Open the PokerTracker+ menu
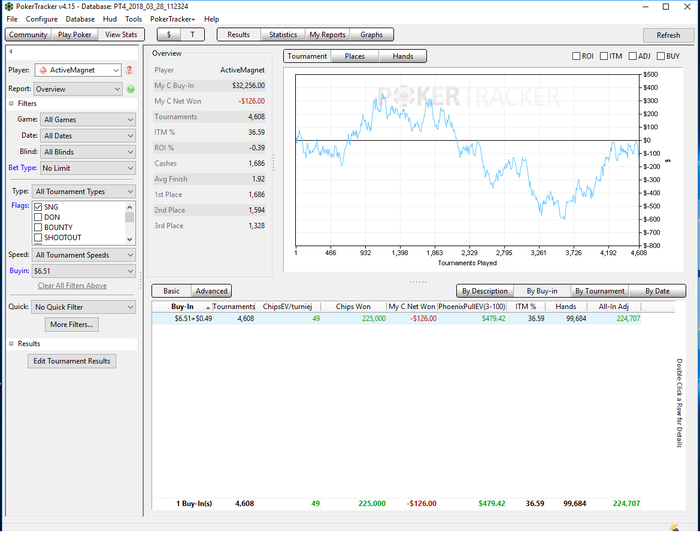The height and width of the screenshot is (539, 700). coord(172,19)
